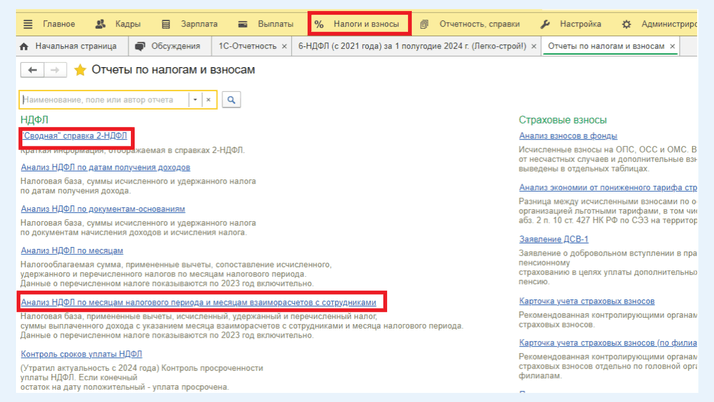This screenshot has width=714, height=402.
Task: Open the hamburger main menu icon
Action: coord(28,24)
